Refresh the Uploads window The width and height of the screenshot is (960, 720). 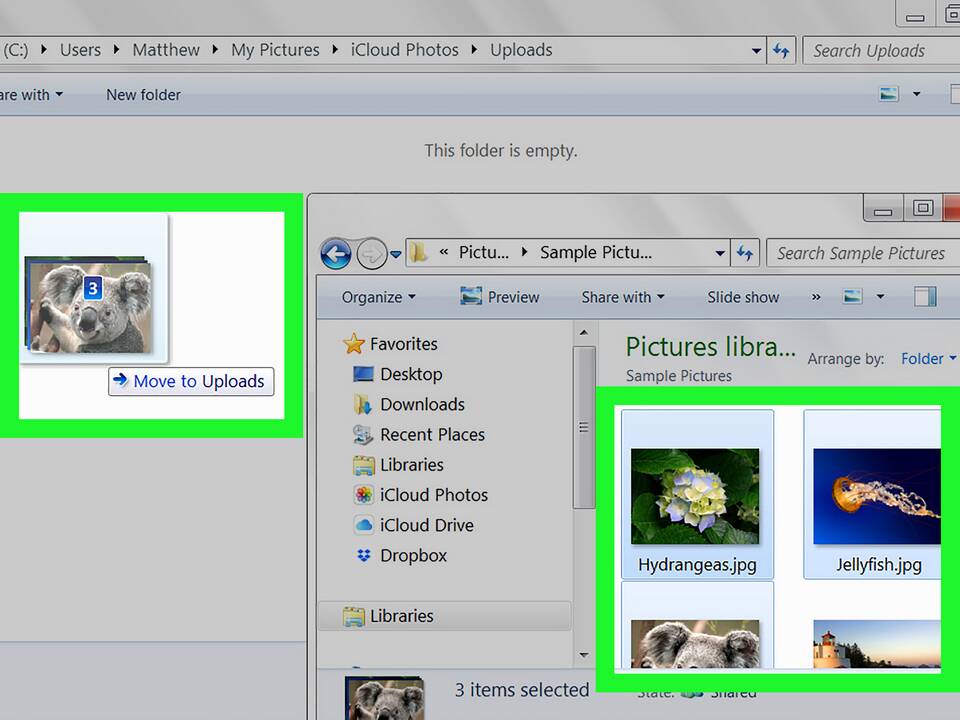[781, 50]
